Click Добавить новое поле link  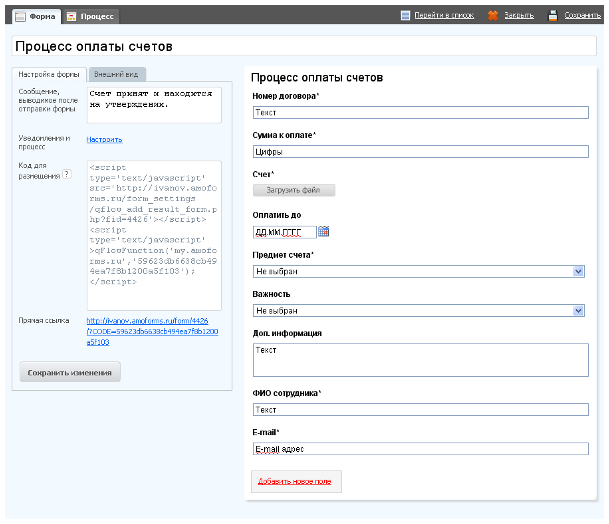coord(295,481)
